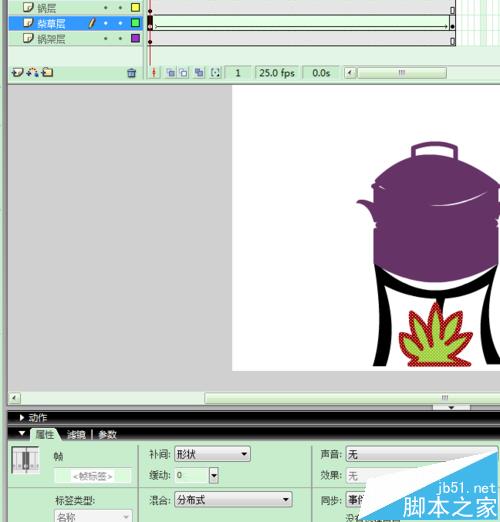Select end keyframe of 柴草层 layer
This screenshot has width=500, height=522.
click(x=452, y=23)
